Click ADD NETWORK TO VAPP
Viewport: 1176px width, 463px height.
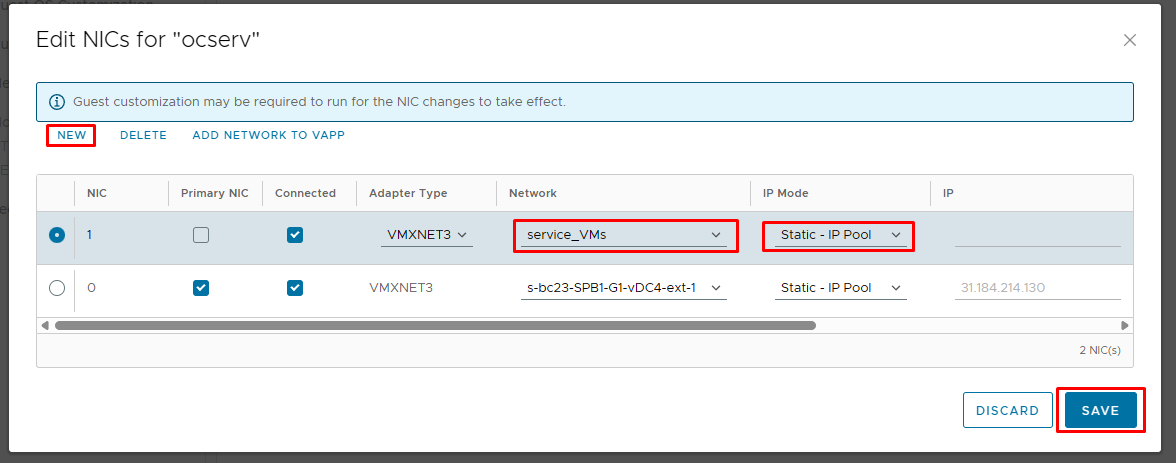[x=268, y=135]
